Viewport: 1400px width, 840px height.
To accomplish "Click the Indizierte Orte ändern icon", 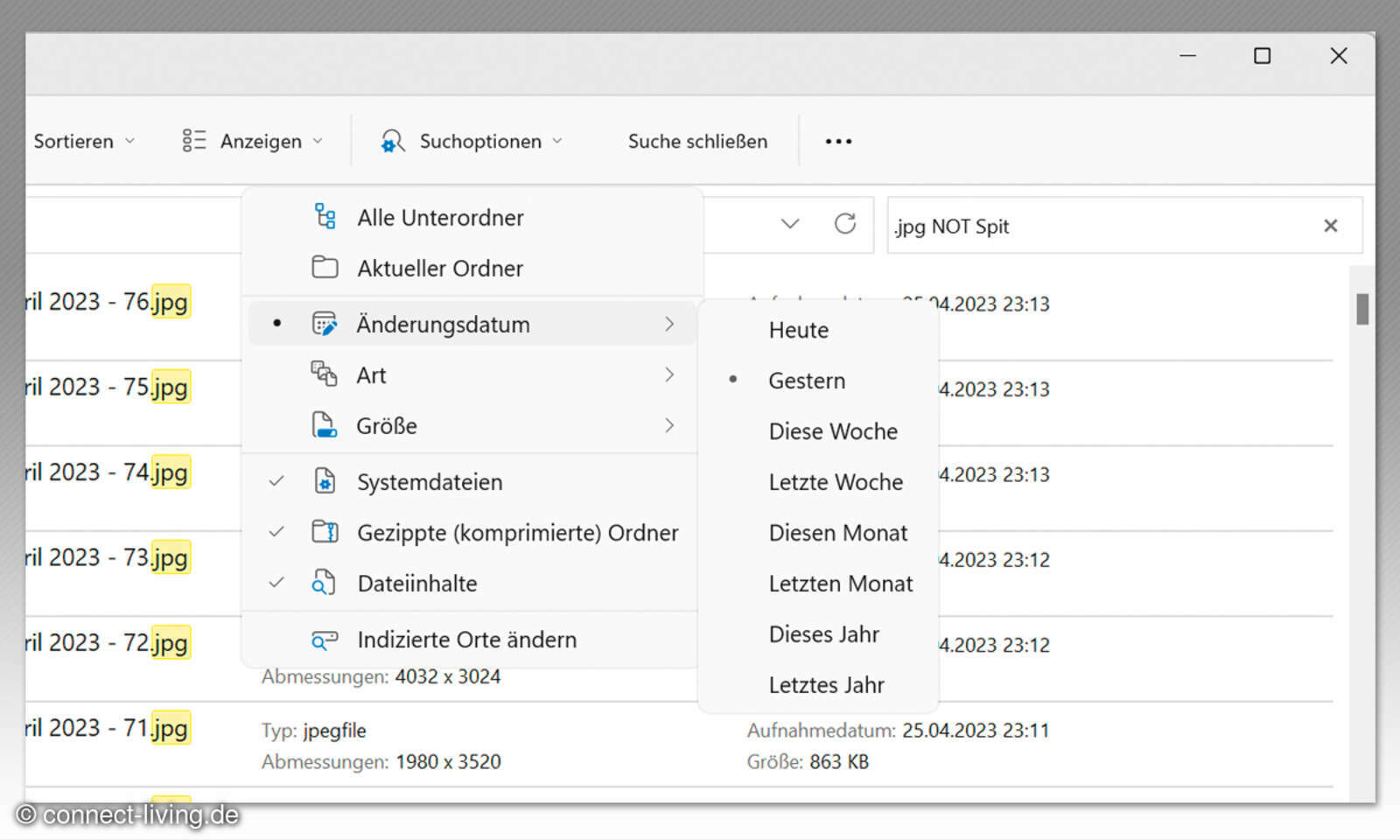I will [325, 639].
